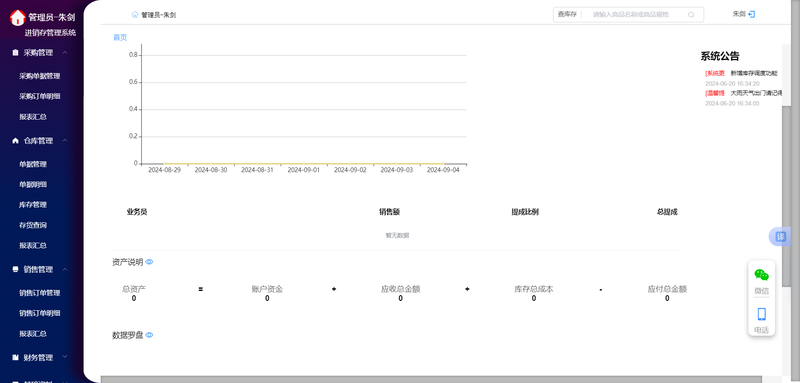Click the home icon in the breadcrumb
This screenshot has width=800, height=383.
[135, 15]
